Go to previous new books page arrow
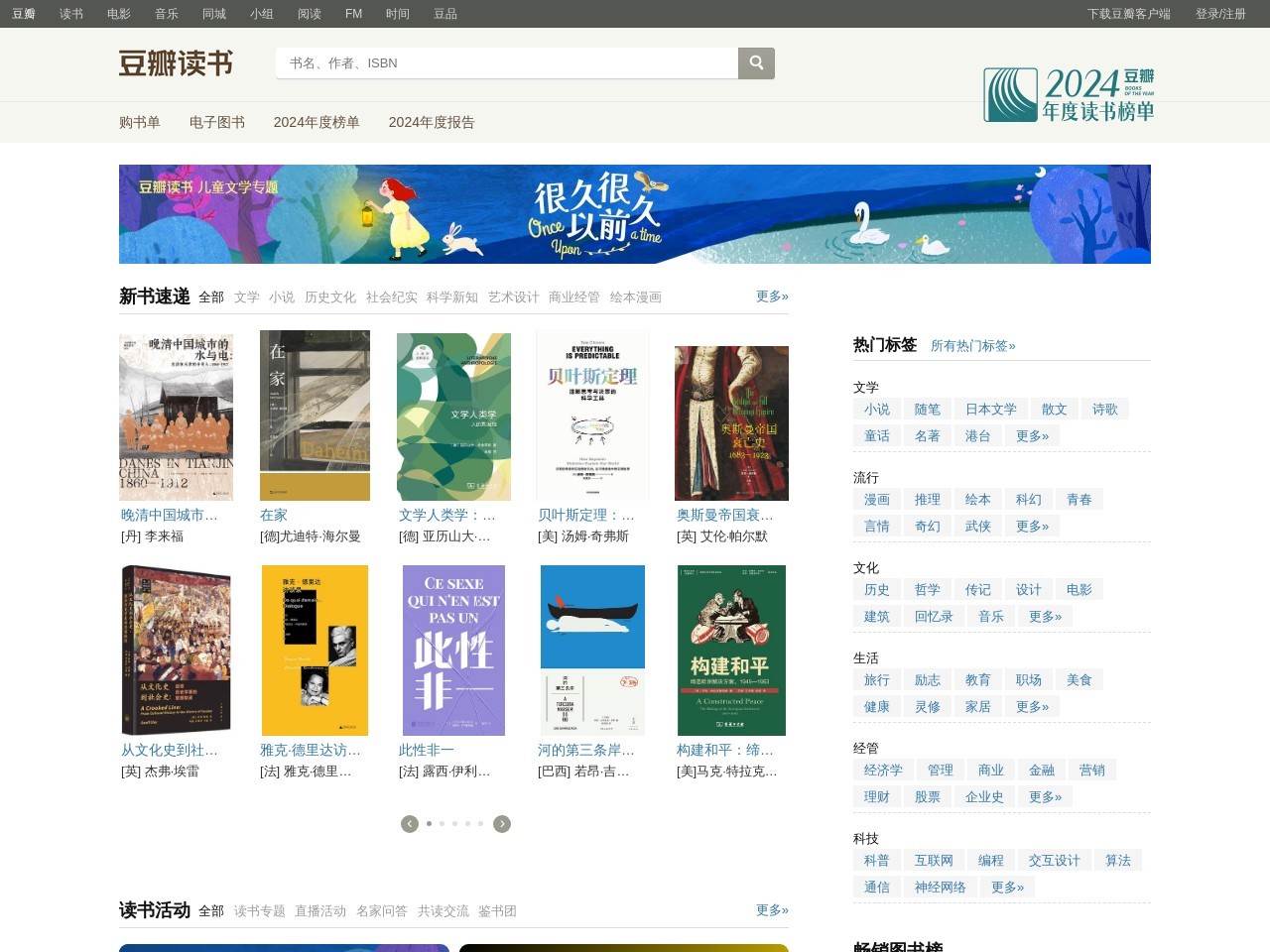 [x=410, y=824]
